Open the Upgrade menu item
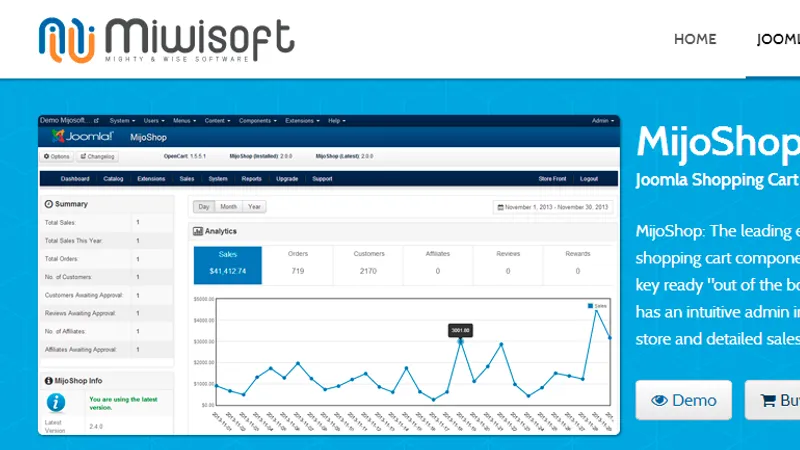Screen dimensions: 800x450 [x=287, y=179]
